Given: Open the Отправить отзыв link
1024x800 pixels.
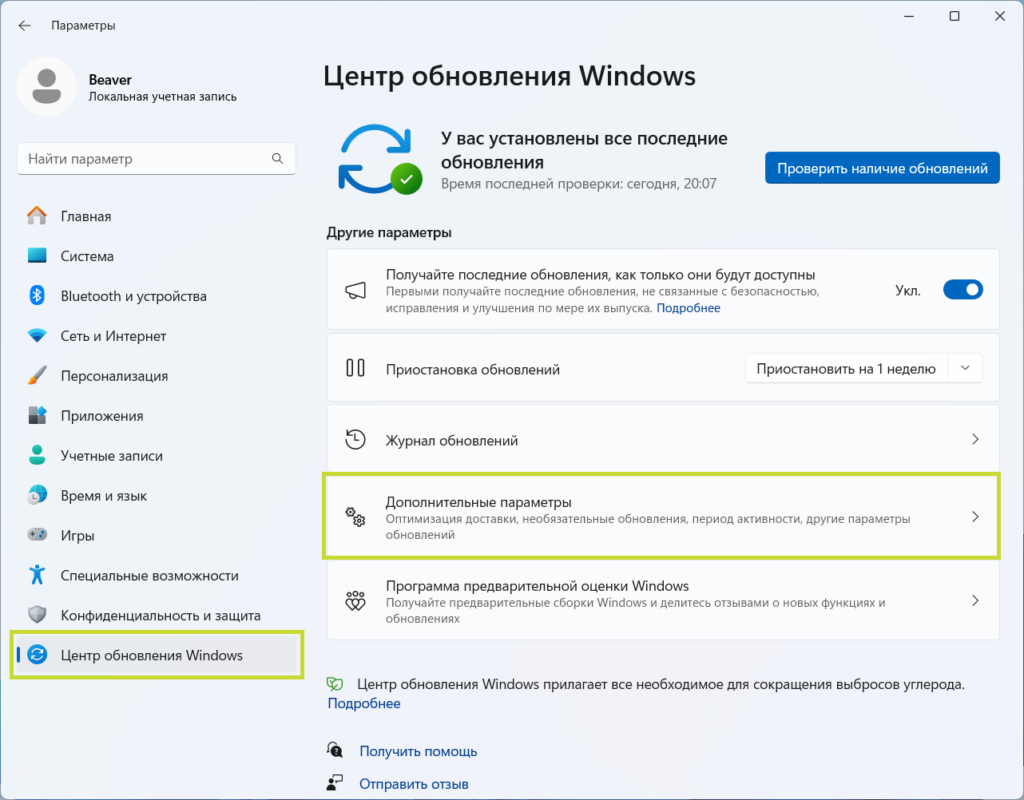Looking at the screenshot, I should [x=413, y=783].
